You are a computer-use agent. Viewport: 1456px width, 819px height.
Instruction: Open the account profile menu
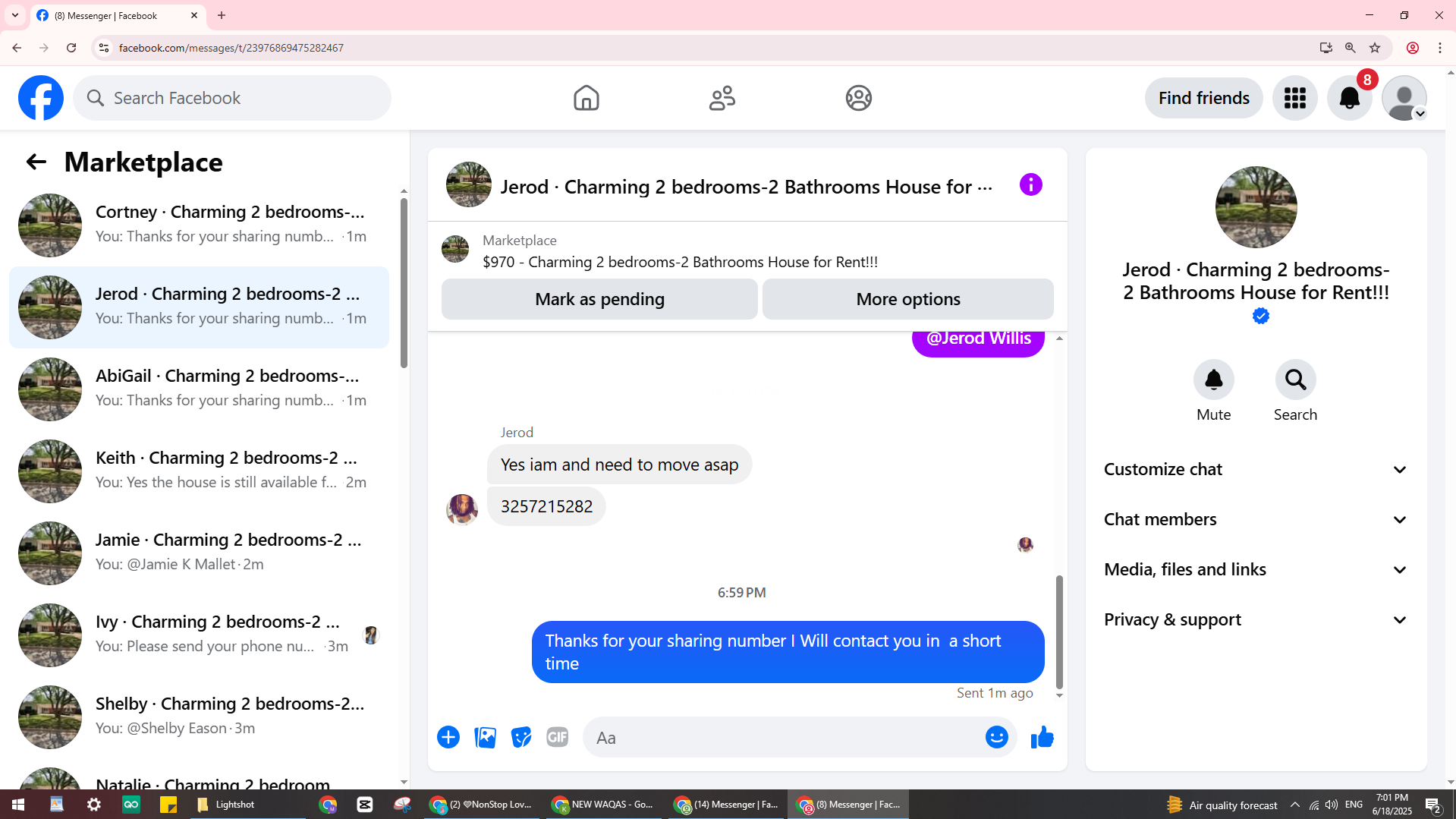(x=1404, y=98)
